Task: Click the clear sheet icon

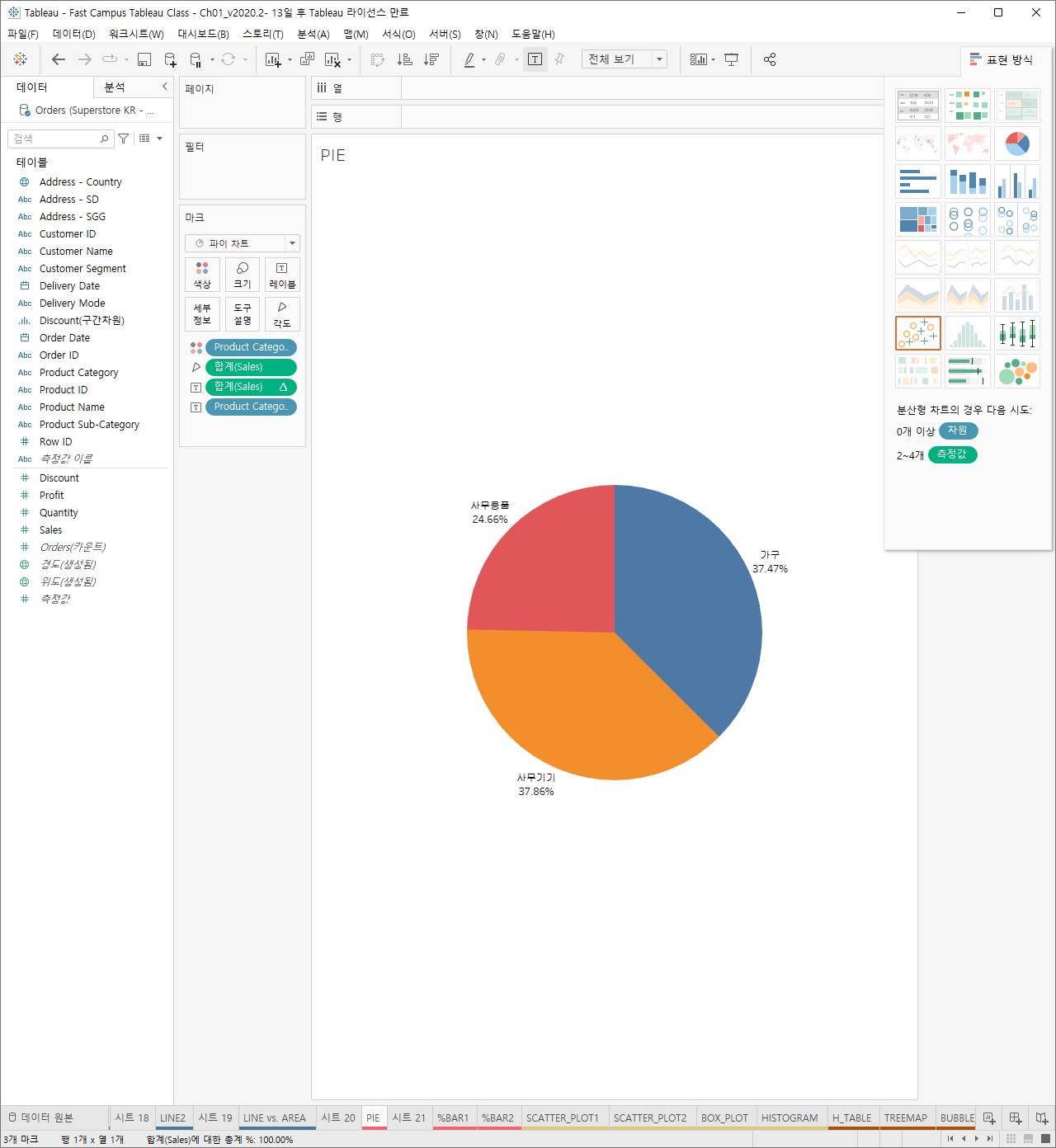Action: [x=333, y=59]
